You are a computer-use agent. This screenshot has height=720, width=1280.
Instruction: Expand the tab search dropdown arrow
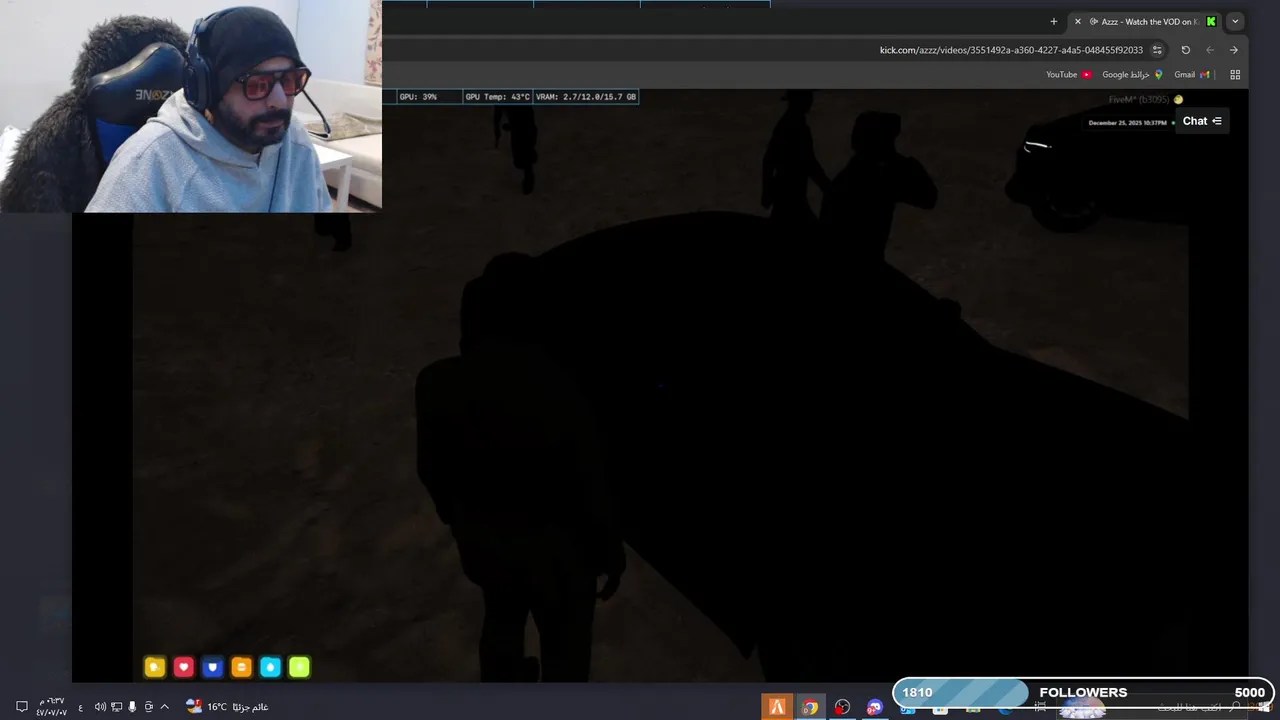[1235, 21]
